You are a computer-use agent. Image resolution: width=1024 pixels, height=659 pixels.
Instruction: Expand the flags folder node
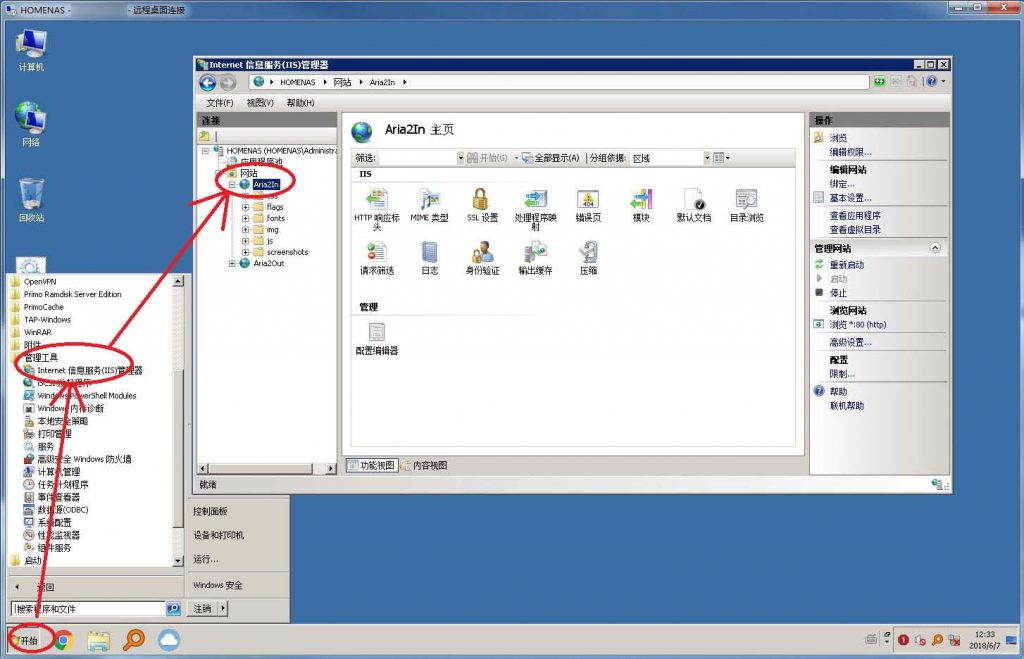tap(246, 207)
